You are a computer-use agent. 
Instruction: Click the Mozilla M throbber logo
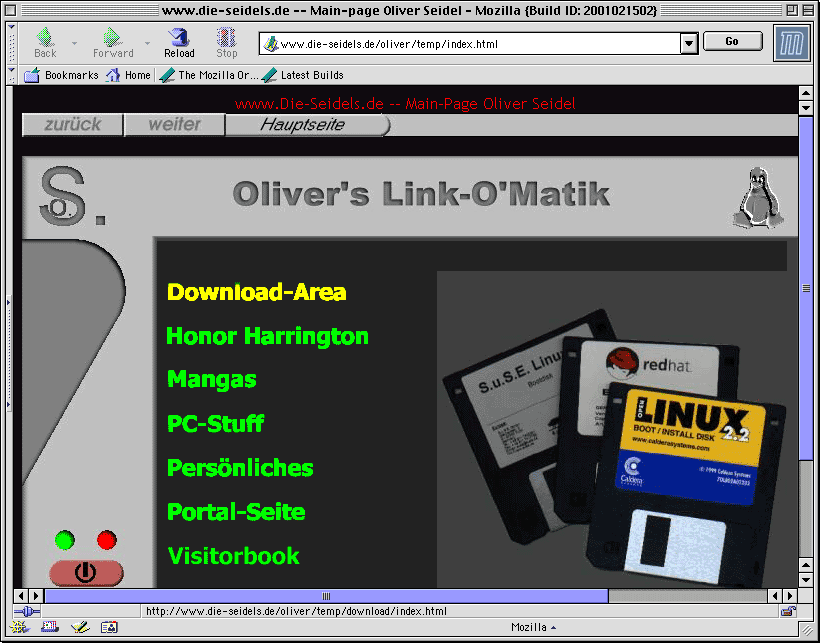click(791, 43)
